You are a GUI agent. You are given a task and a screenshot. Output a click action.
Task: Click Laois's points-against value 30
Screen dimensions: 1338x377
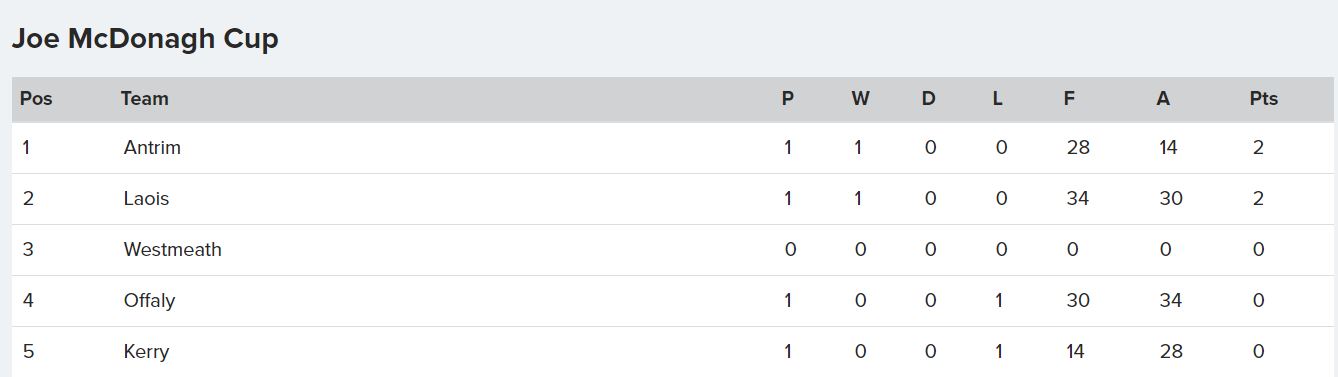pyautogui.click(x=1171, y=198)
